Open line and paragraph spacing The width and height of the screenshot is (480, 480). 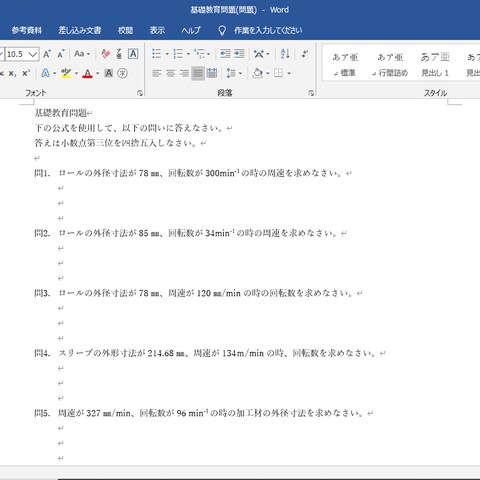231,73
